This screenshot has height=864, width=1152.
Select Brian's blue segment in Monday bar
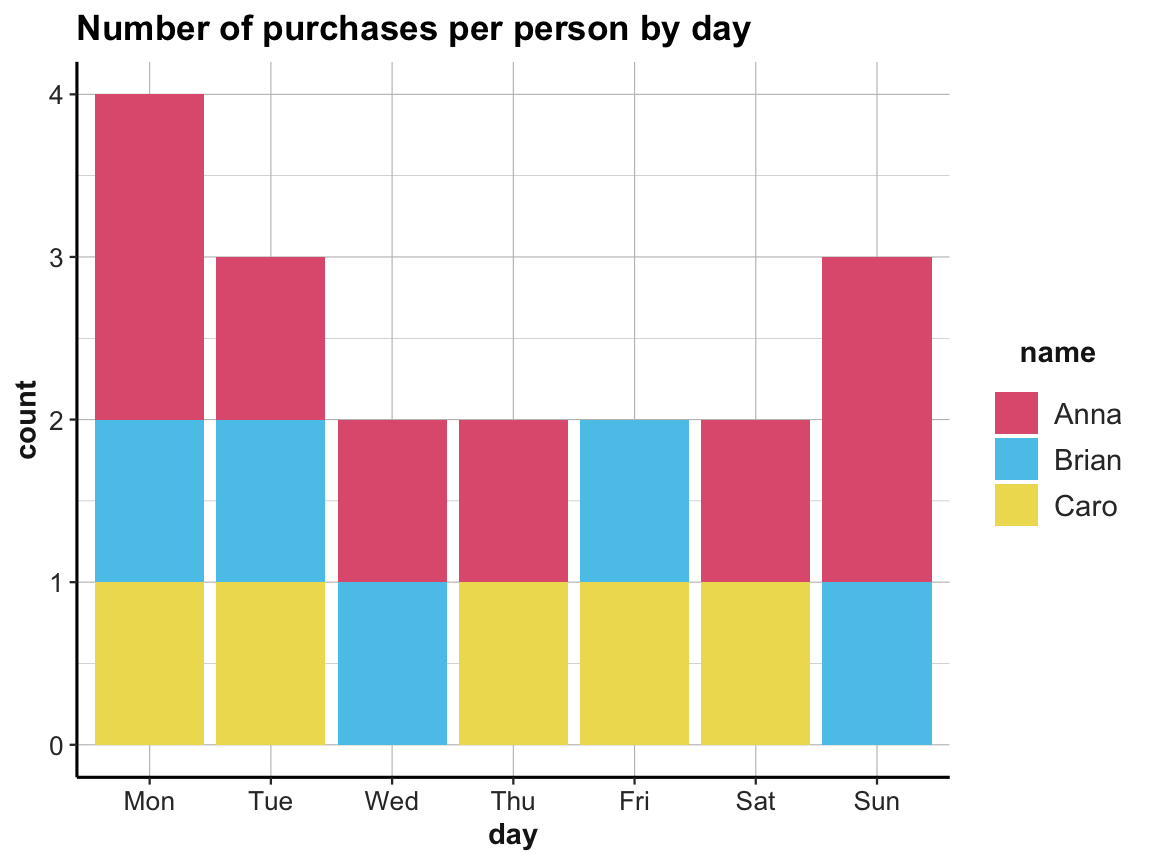pos(149,500)
